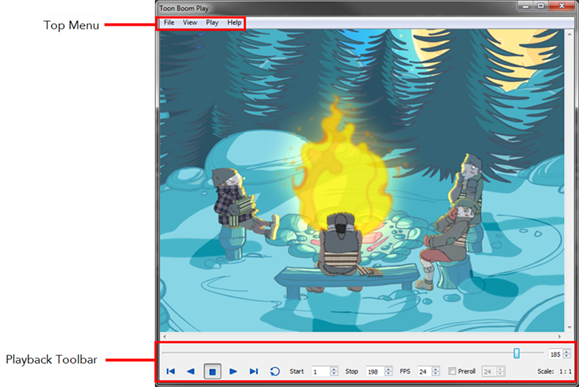The image size is (579, 387).
Task: Play the animation backward
Action: point(191,371)
